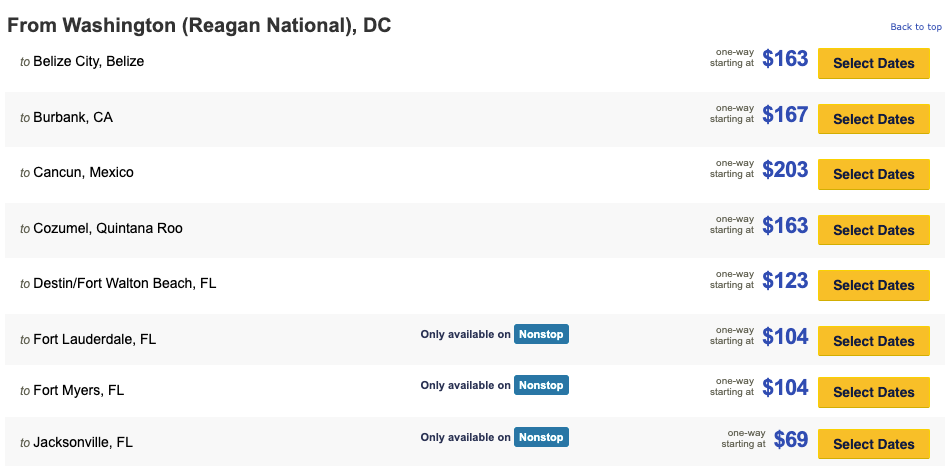
Task: Click the From Washington (Reagan National) heading
Action: coord(199,26)
